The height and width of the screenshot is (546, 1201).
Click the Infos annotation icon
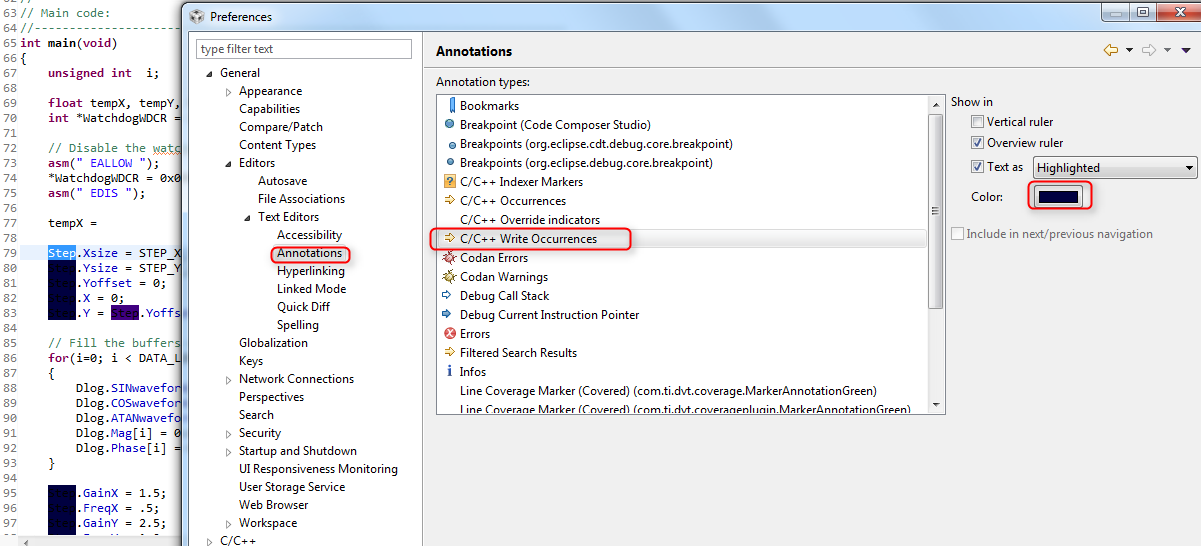coord(450,372)
